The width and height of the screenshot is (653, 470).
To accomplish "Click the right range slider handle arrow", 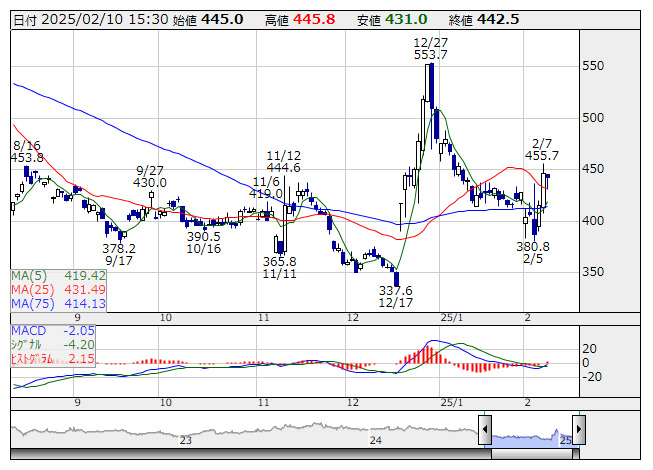I will click(x=579, y=429).
